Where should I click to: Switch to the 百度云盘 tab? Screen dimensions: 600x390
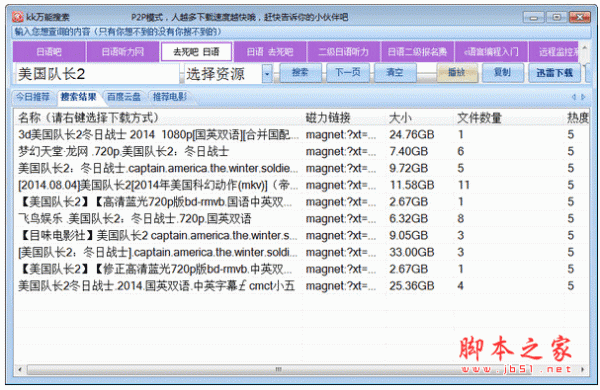pyautogui.click(x=124, y=97)
